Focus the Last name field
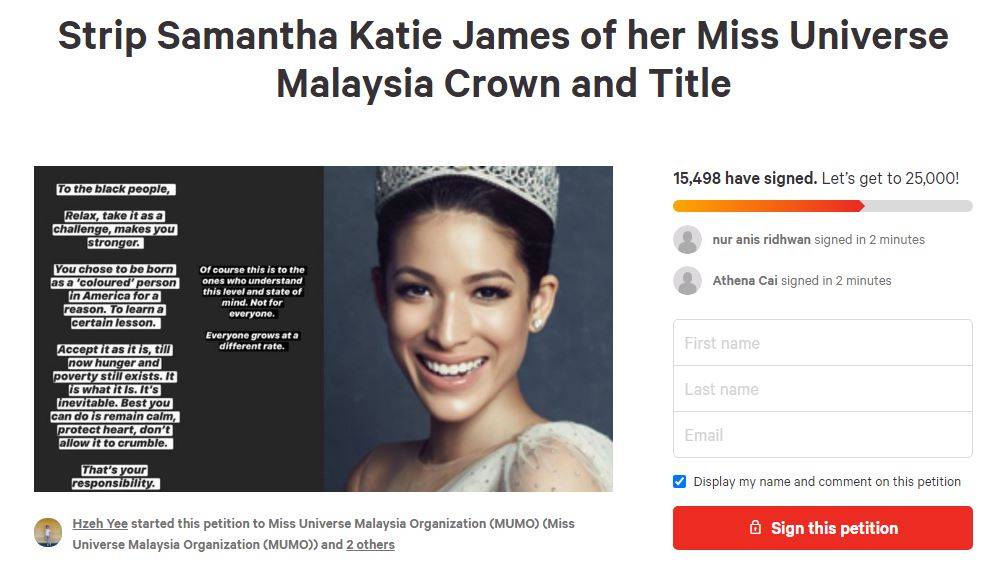Screen dimensions: 1002x564 (x=822, y=389)
